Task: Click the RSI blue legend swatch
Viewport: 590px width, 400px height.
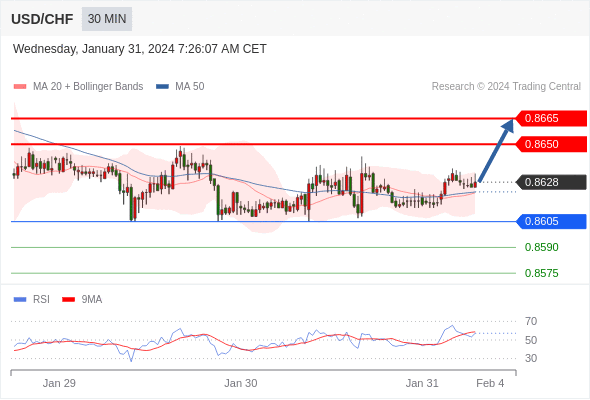Action: click(x=20, y=300)
